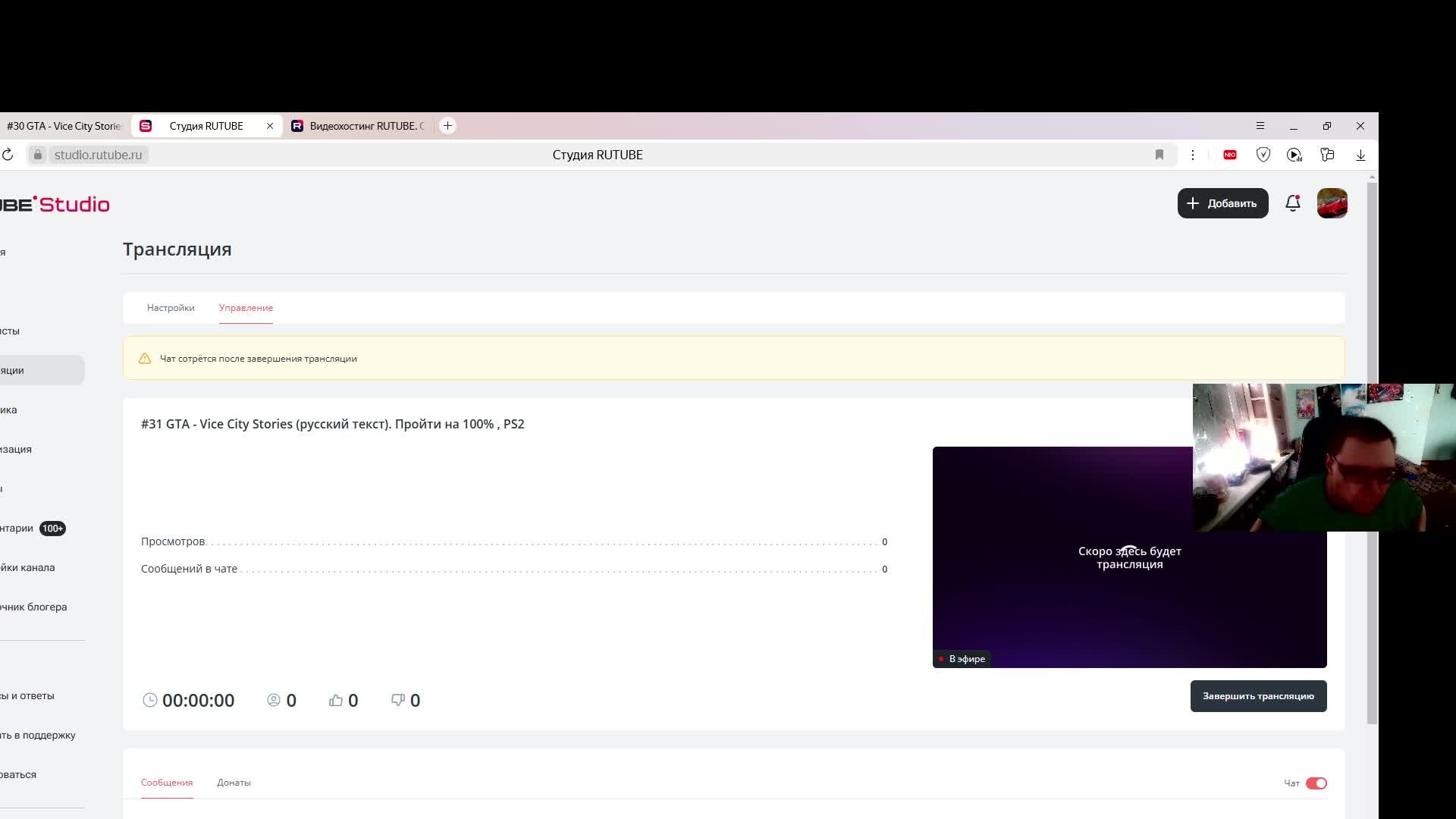
Task: Click the notification bell icon
Action: (x=1293, y=203)
